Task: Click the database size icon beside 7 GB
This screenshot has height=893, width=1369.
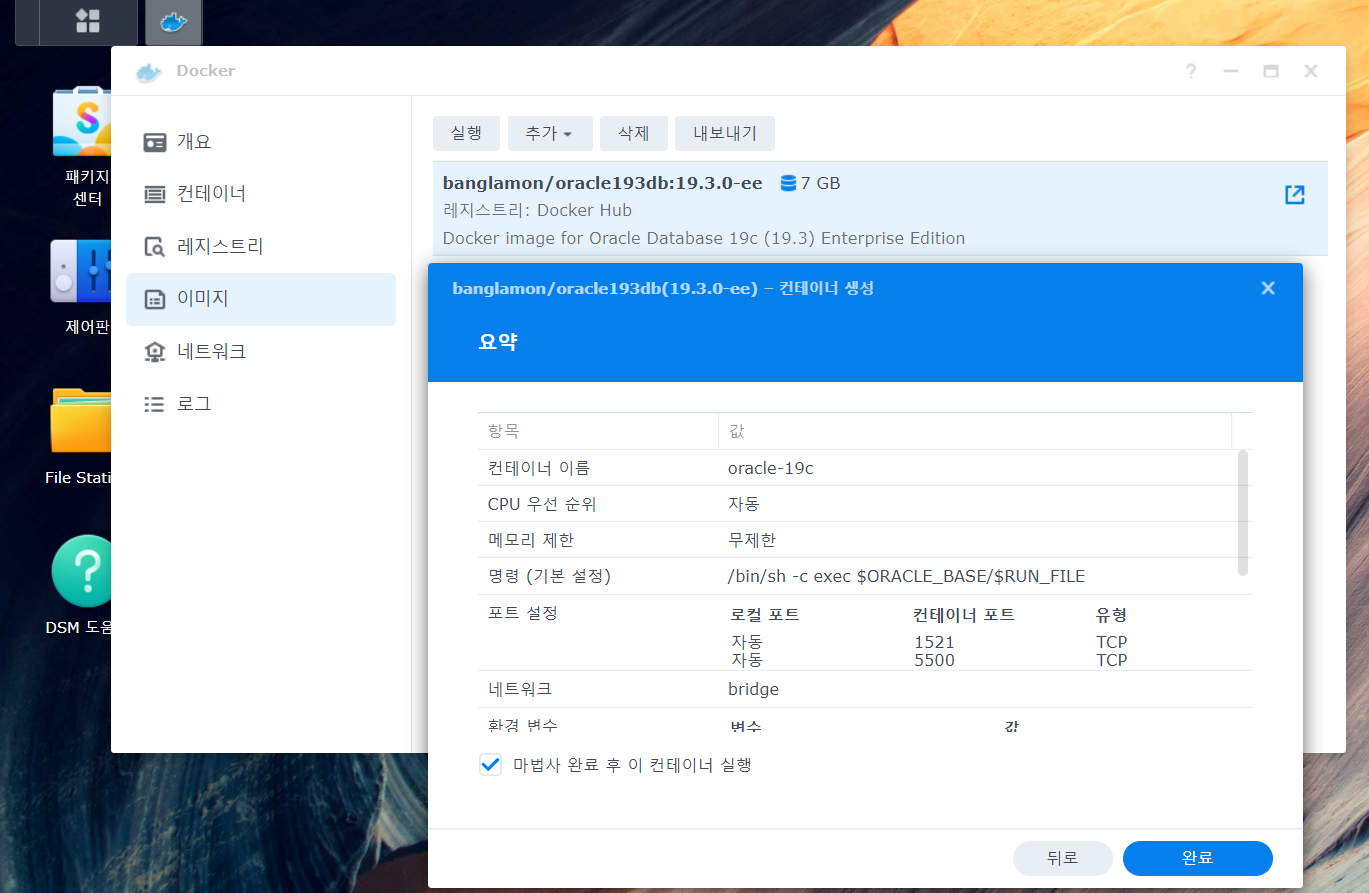Action: tap(788, 183)
